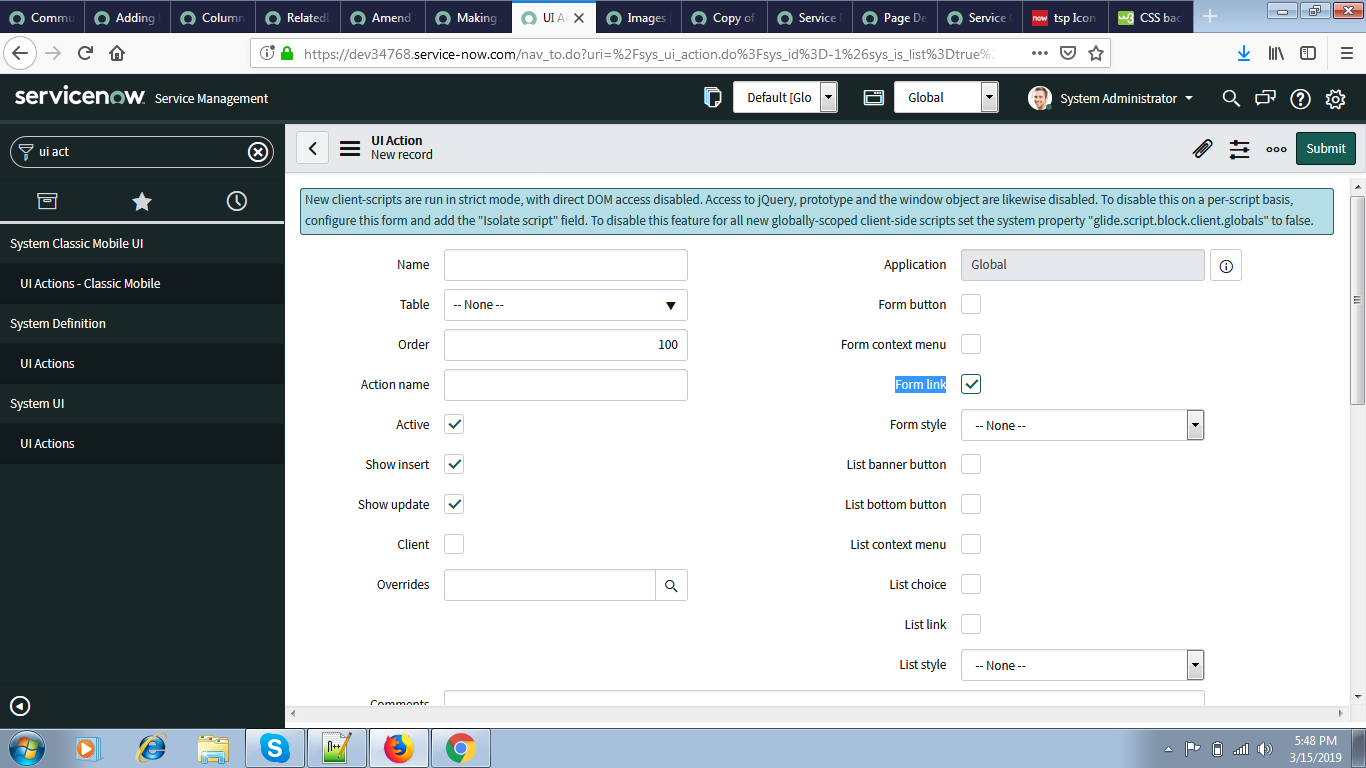Viewport: 1366px width, 768px height.
Task: Open the Form style dropdown
Action: pyautogui.click(x=1195, y=425)
